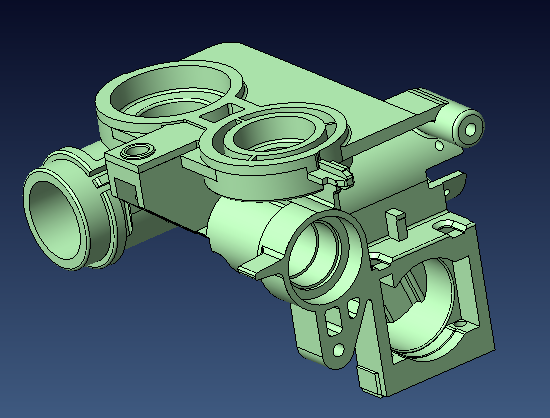Select the smaller ringed bore on top

[x=274, y=135]
